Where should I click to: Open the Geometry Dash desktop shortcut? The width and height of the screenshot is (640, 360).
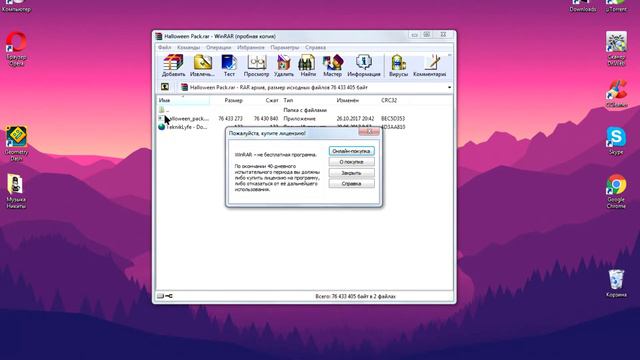tap(16, 144)
